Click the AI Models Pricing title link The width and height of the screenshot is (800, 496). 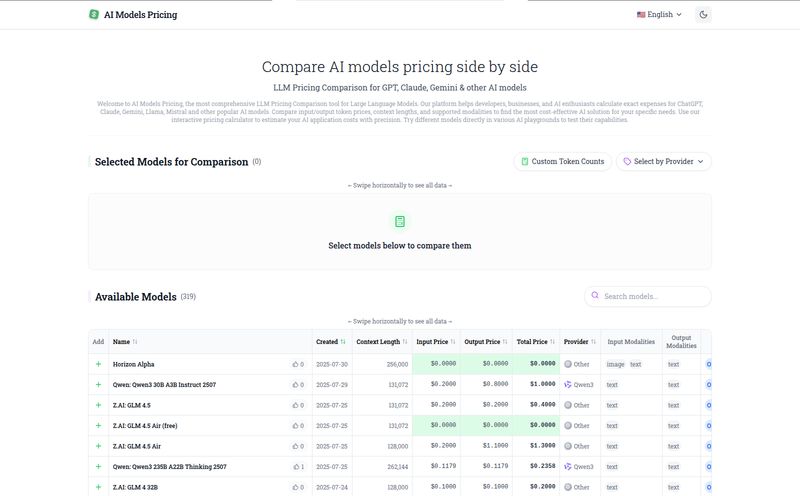click(140, 15)
